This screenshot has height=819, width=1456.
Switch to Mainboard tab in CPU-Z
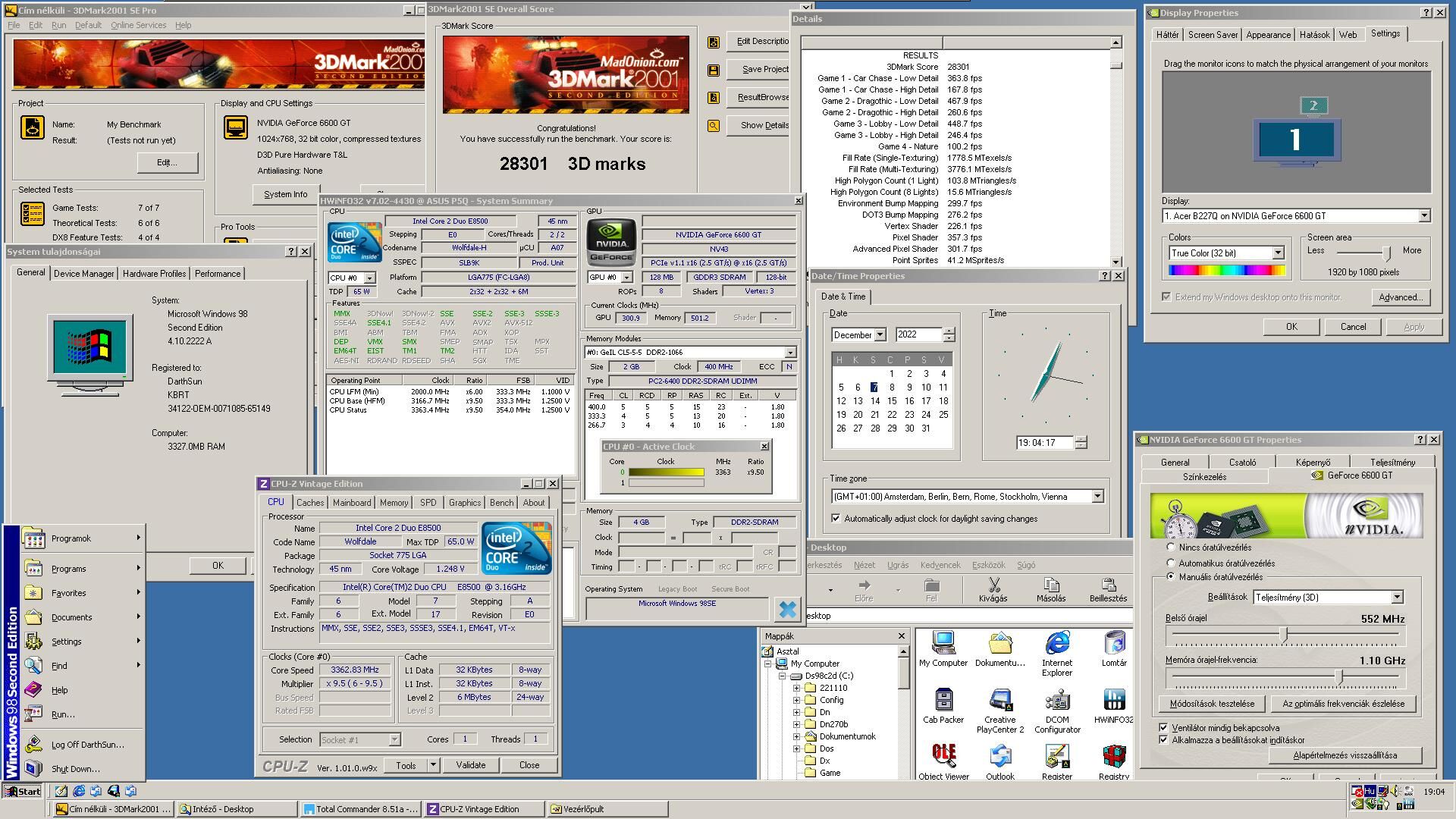[x=352, y=503]
